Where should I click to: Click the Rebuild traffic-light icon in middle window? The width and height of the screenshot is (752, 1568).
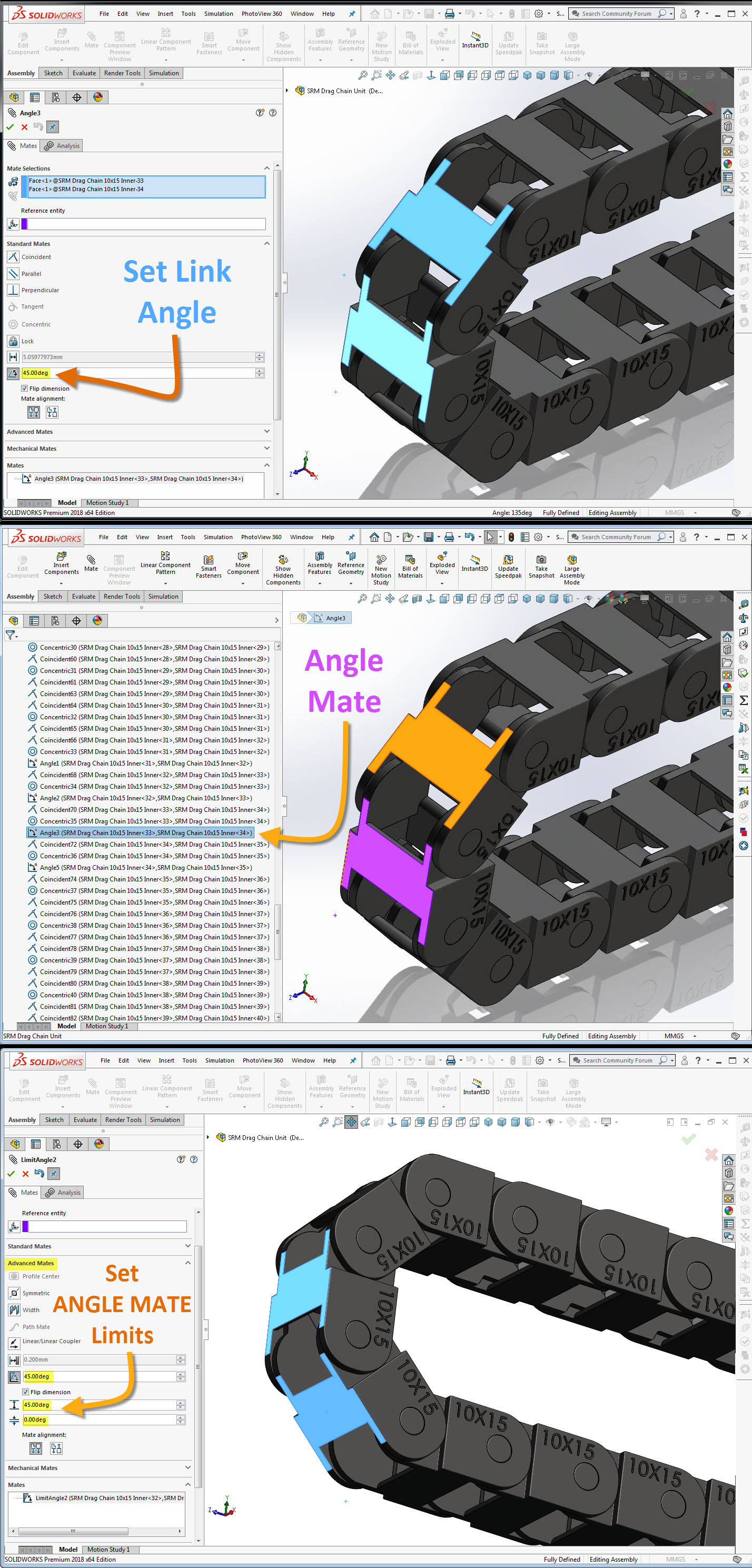[x=511, y=537]
